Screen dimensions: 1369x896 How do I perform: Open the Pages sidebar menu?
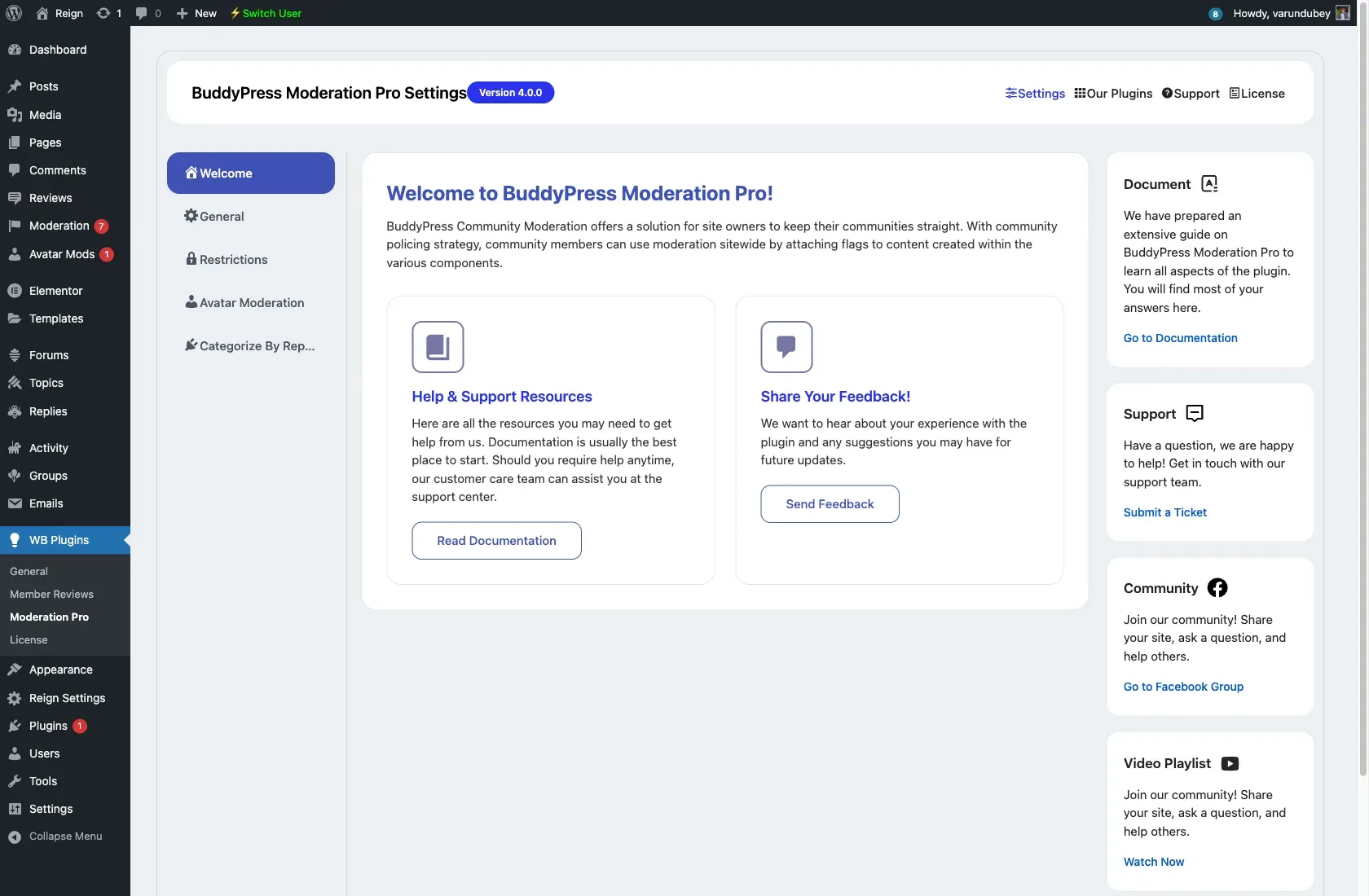tap(65, 143)
